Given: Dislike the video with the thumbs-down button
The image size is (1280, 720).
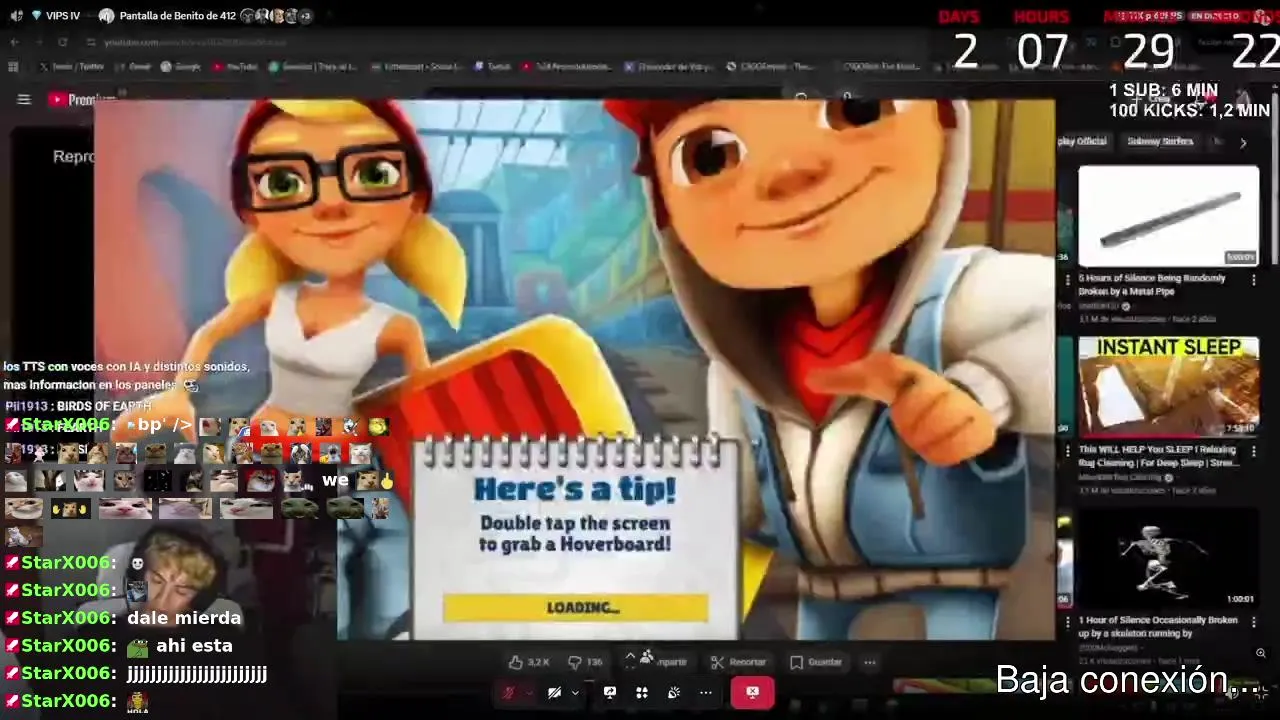Looking at the screenshot, I should point(585,662).
